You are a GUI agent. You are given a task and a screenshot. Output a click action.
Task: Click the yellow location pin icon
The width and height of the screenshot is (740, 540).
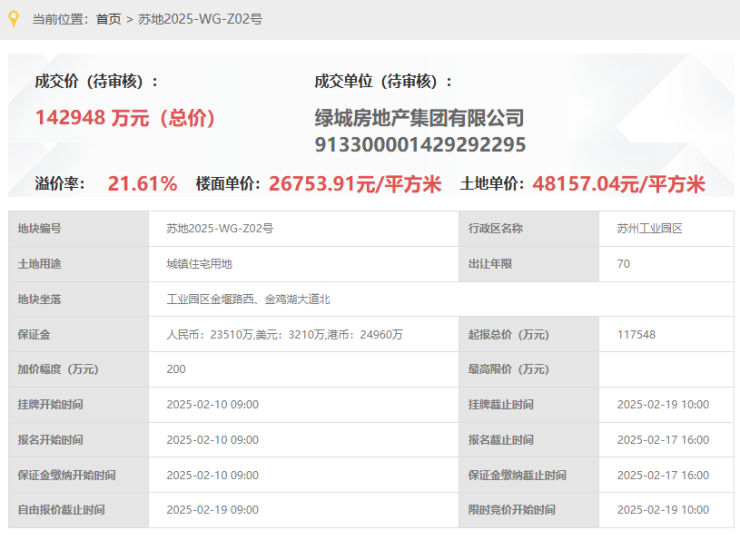[x=14, y=18]
